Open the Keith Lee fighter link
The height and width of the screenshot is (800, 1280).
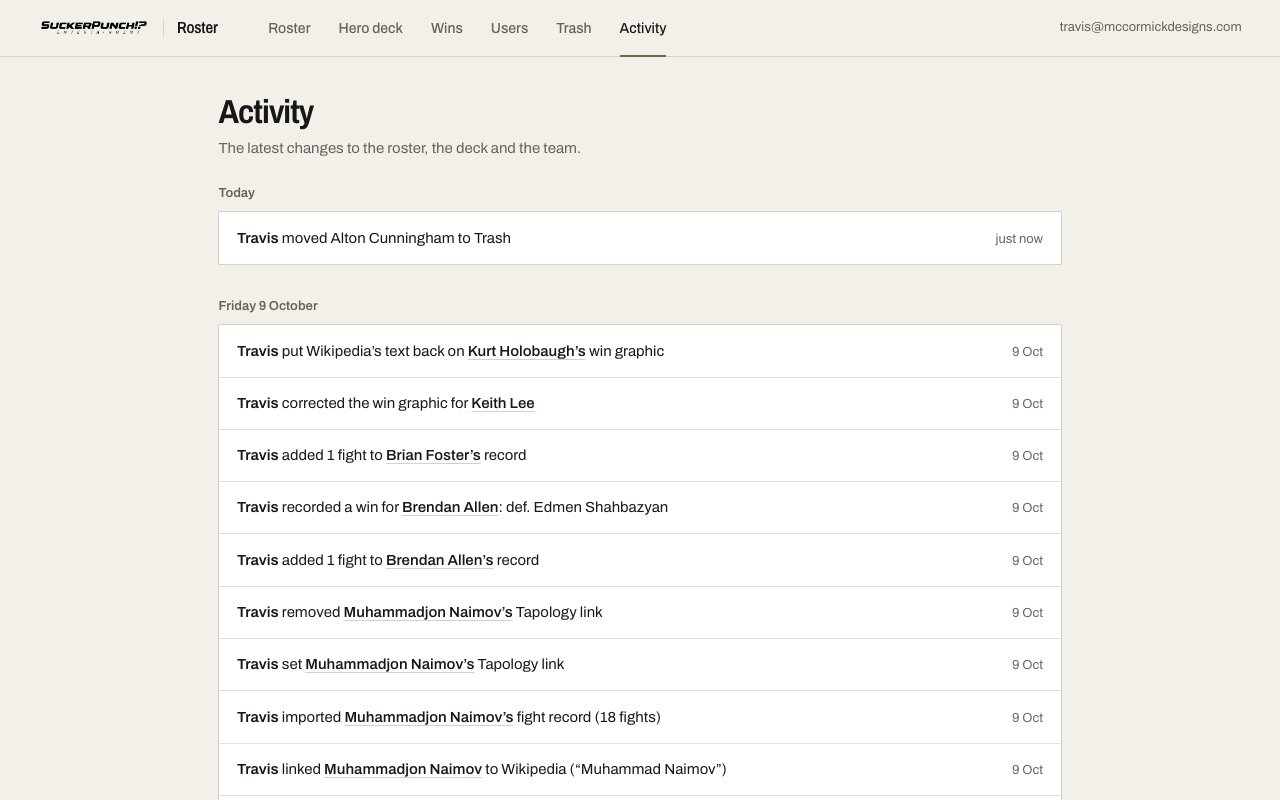click(x=503, y=403)
